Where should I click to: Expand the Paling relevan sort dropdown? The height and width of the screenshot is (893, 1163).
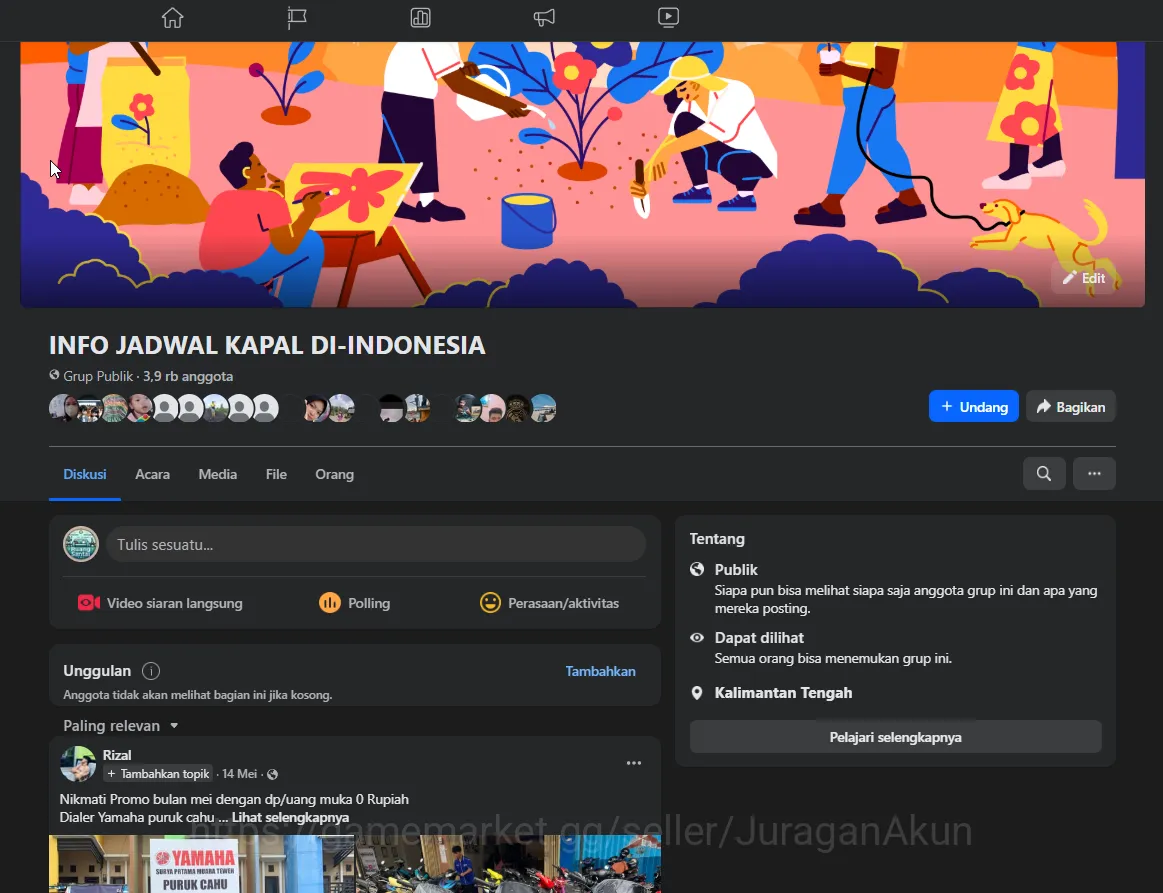pos(121,725)
